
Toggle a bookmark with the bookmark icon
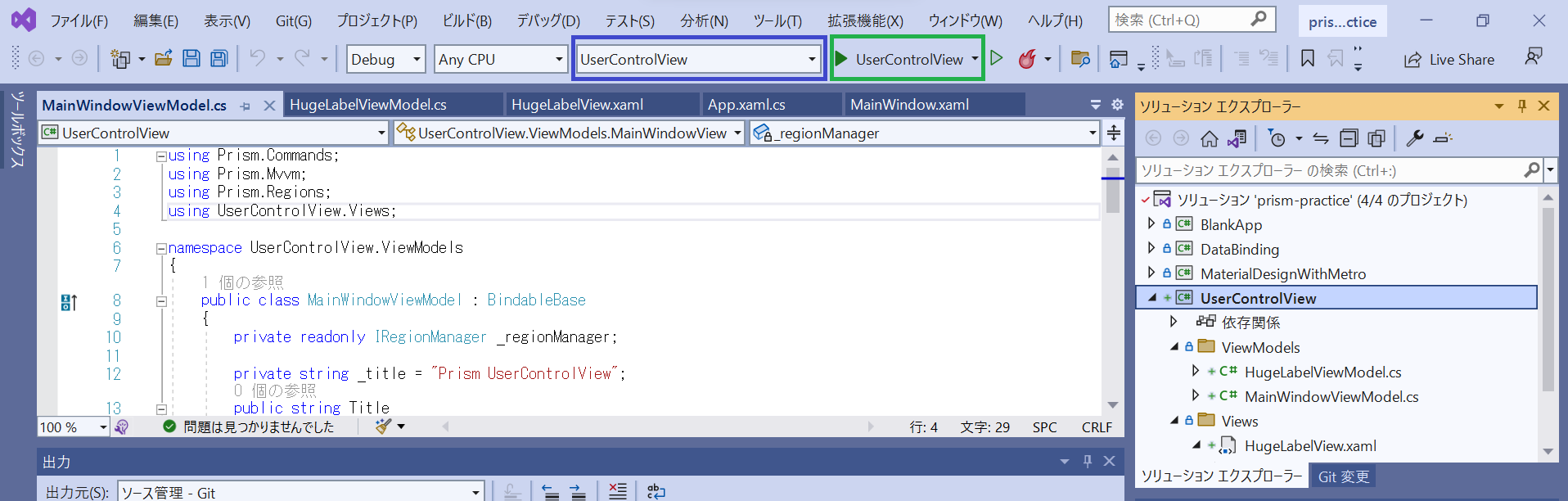(x=1308, y=58)
